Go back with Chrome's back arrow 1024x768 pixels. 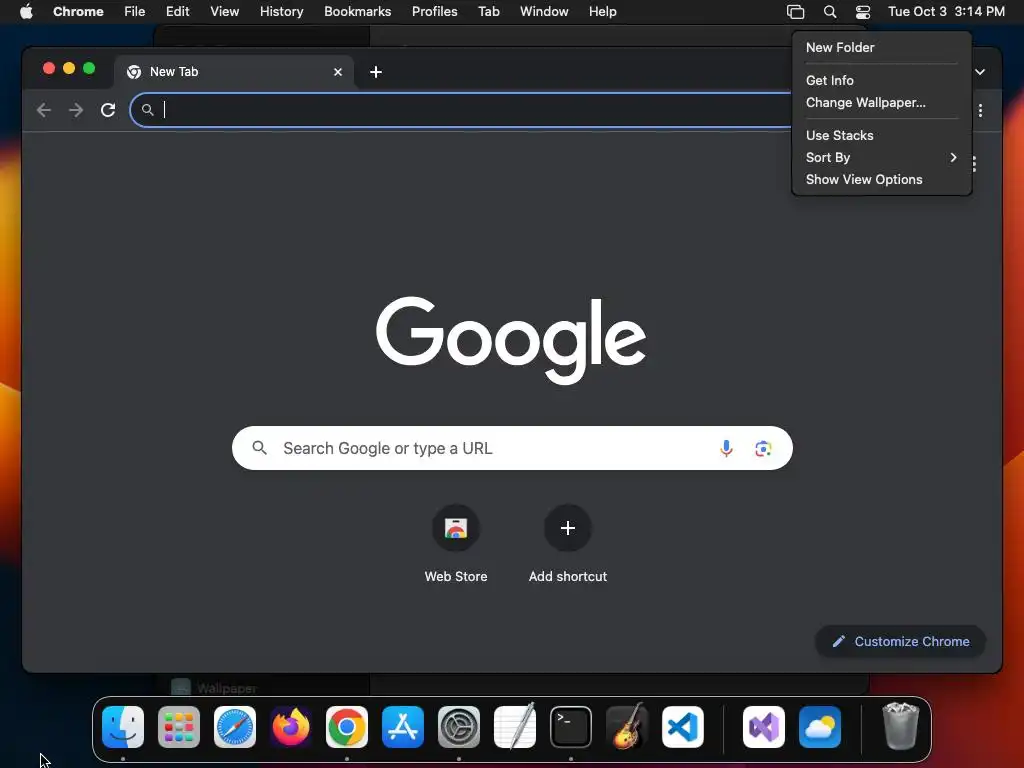coord(44,110)
